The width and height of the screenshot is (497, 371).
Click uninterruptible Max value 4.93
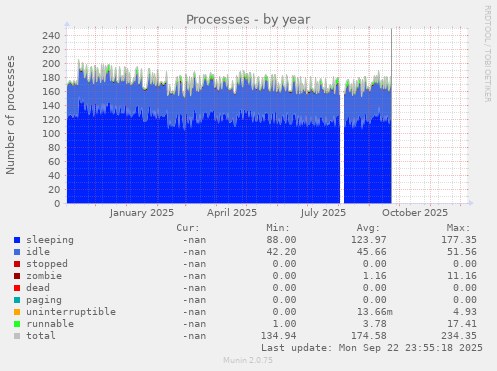465,312
